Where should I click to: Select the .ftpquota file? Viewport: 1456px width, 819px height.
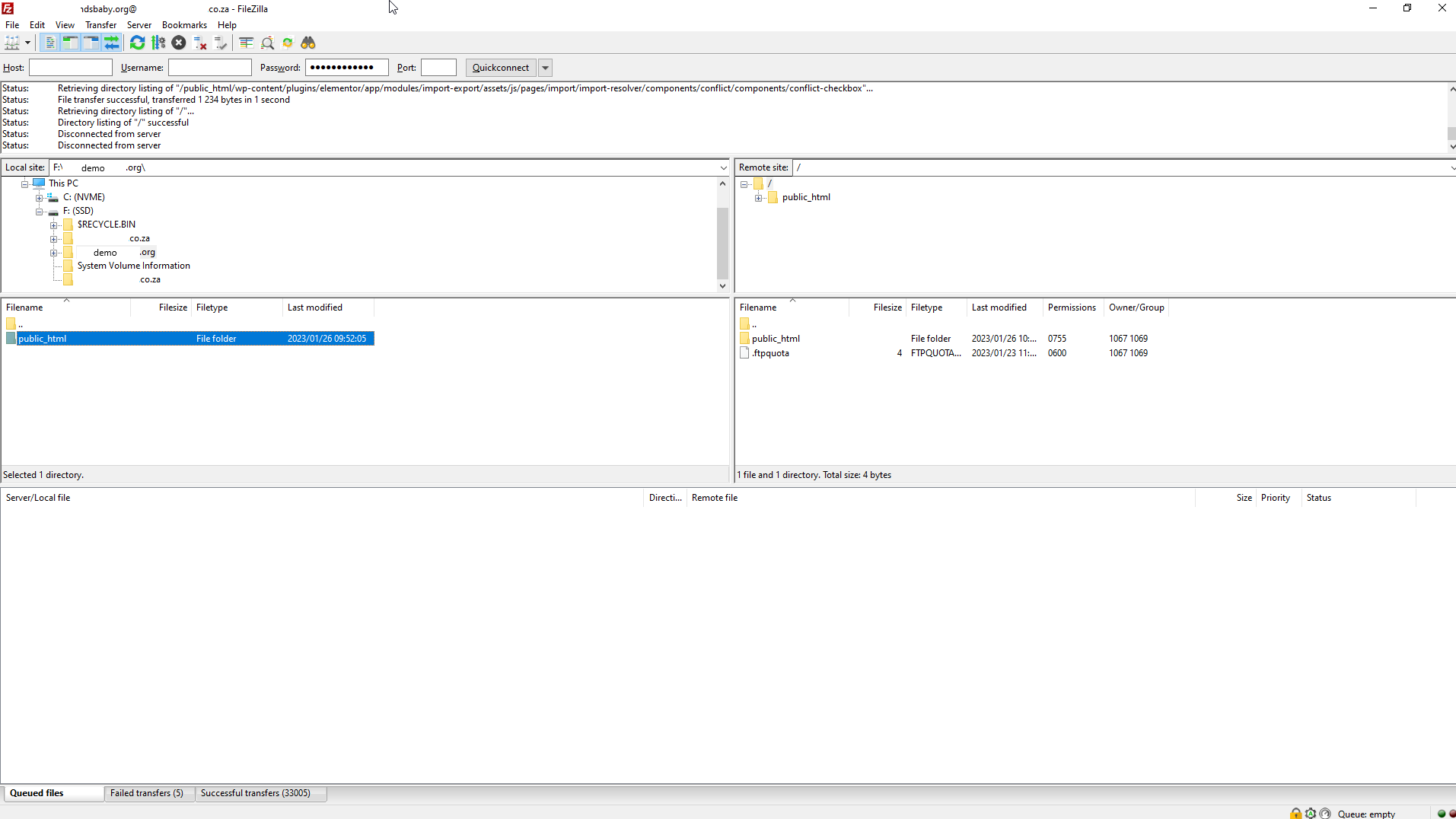coord(770,353)
